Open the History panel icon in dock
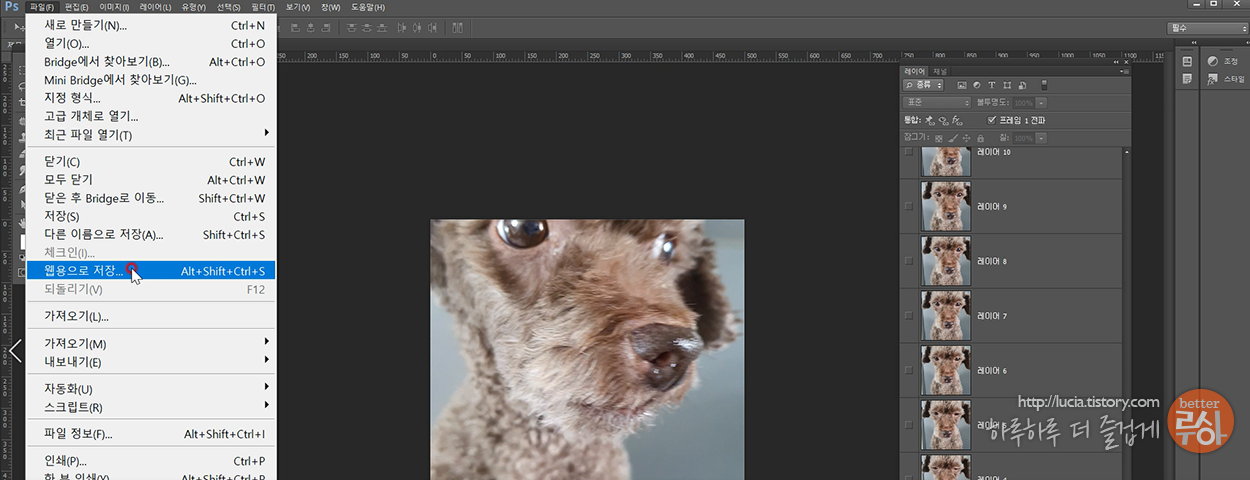 point(1187,61)
